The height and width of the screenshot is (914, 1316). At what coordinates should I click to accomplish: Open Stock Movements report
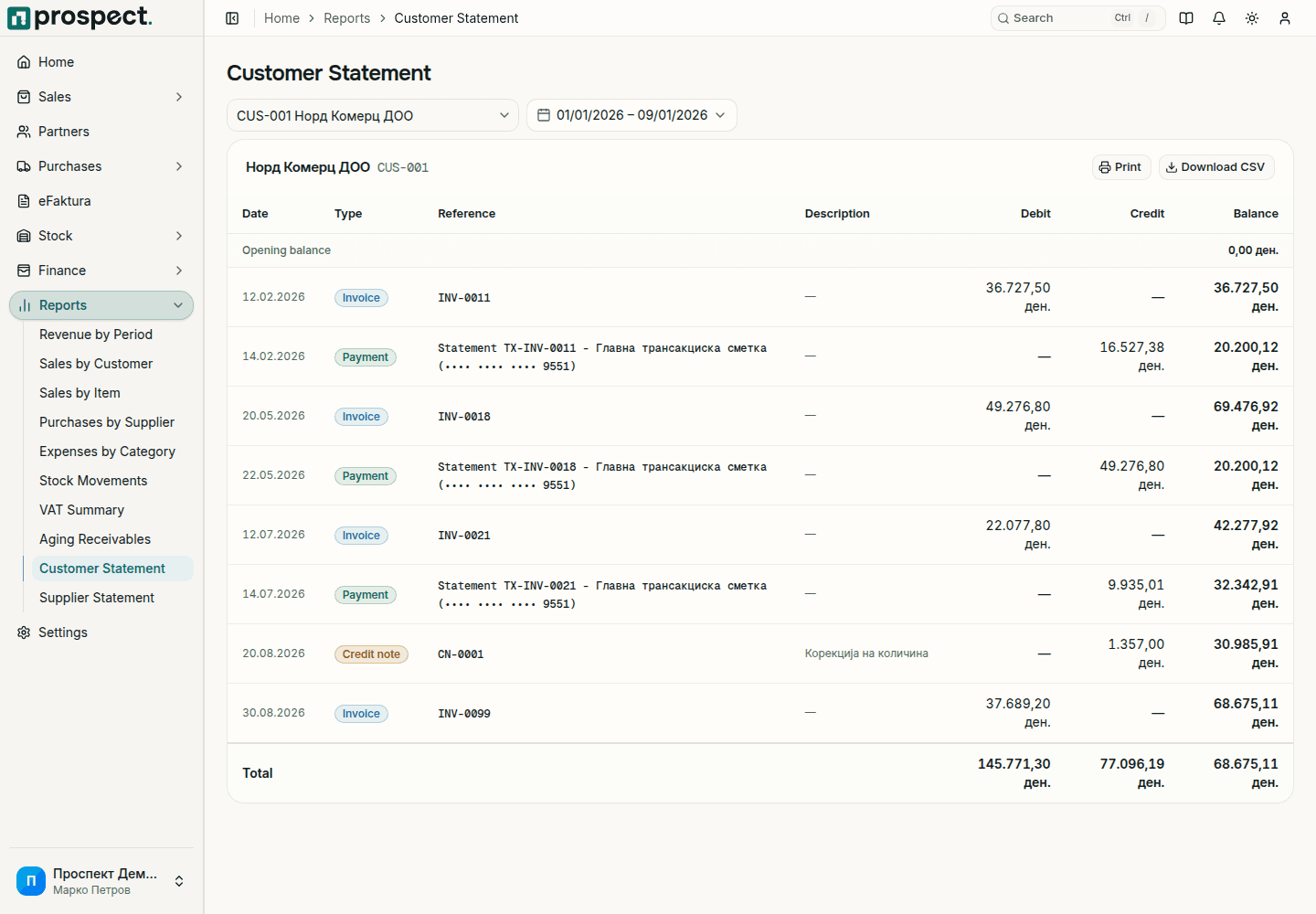pyautogui.click(x=93, y=481)
